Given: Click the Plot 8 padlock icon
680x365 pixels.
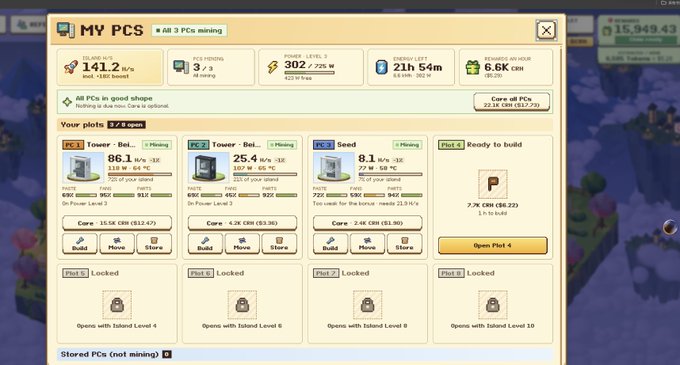Looking at the screenshot, I should coord(493,305).
